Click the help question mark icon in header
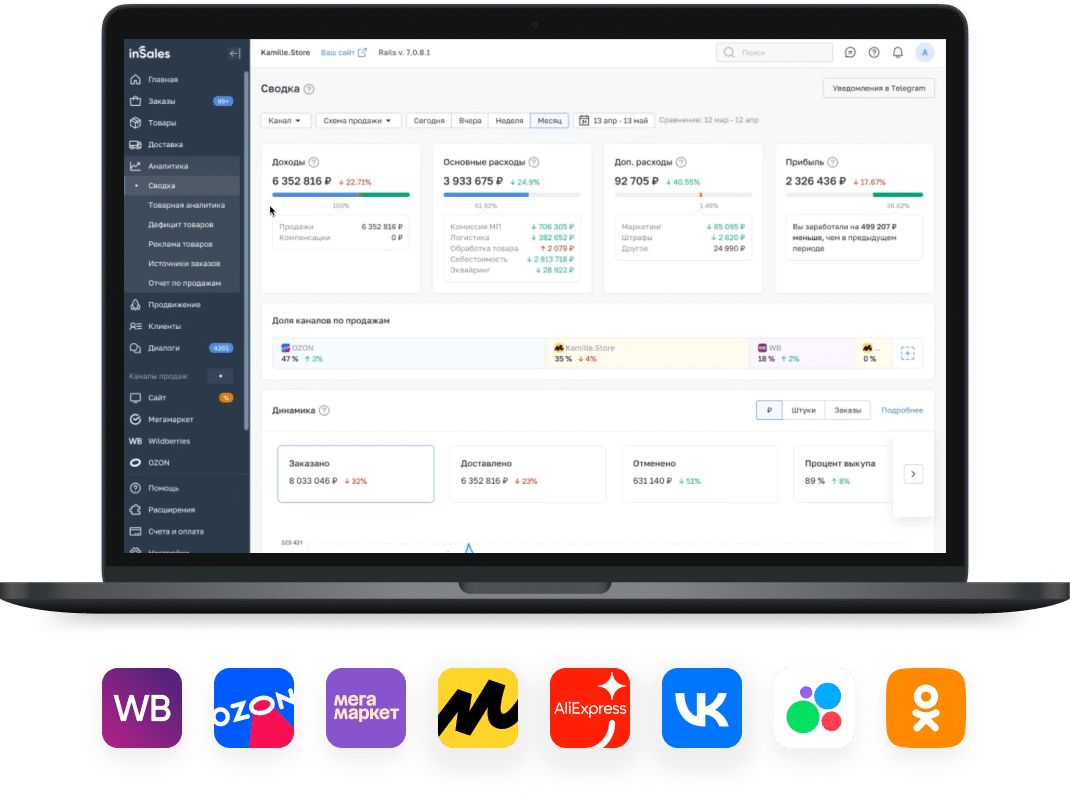This screenshot has height=796, width=1070. [874, 53]
